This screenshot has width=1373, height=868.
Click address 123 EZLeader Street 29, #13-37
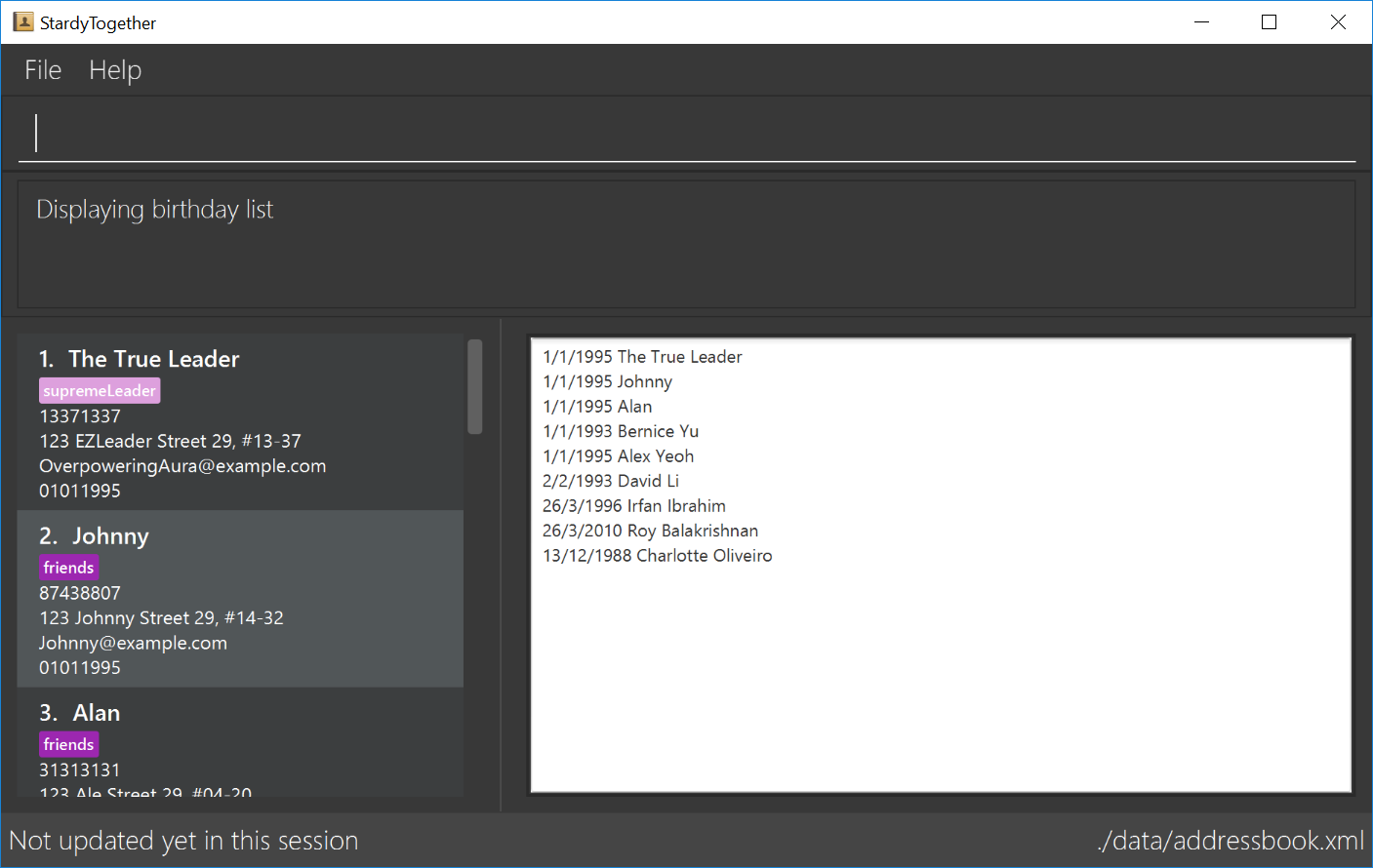pyautogui.click(x=170, y=441)
